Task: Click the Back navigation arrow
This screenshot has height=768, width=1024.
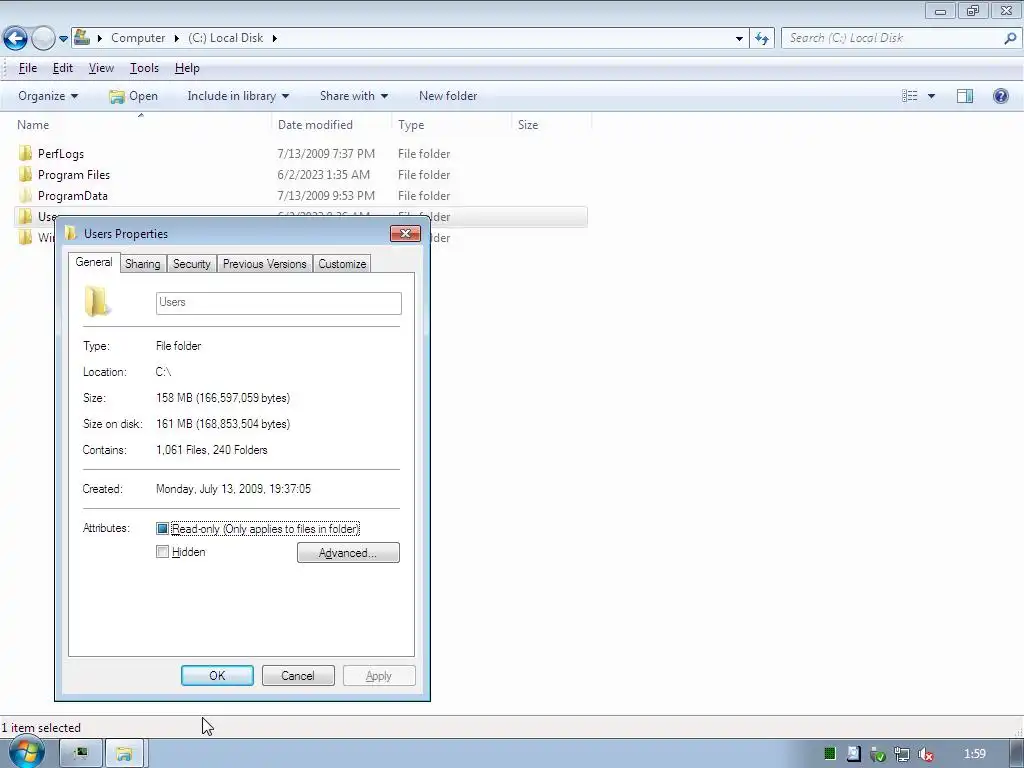Action: coord(15,39)
